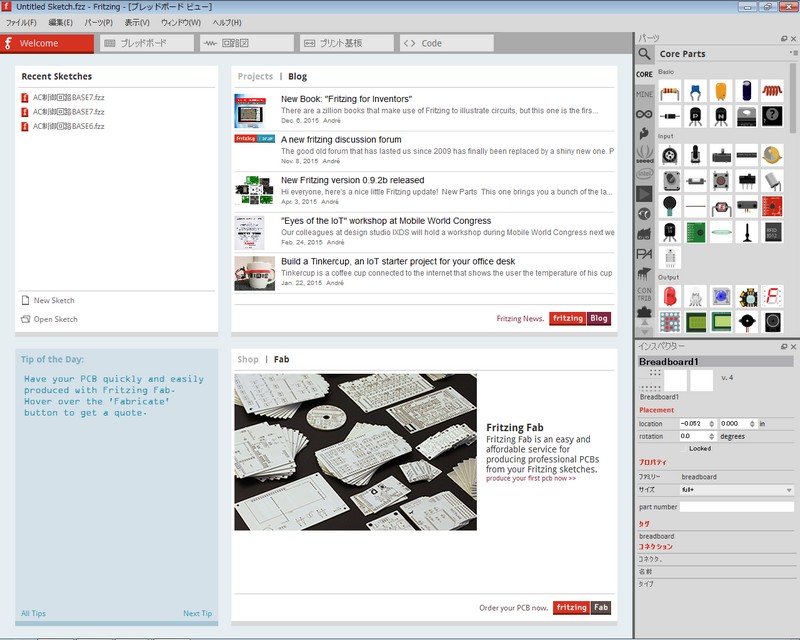View All Tips
The image size is (800, 640).
tap(33, 613)
